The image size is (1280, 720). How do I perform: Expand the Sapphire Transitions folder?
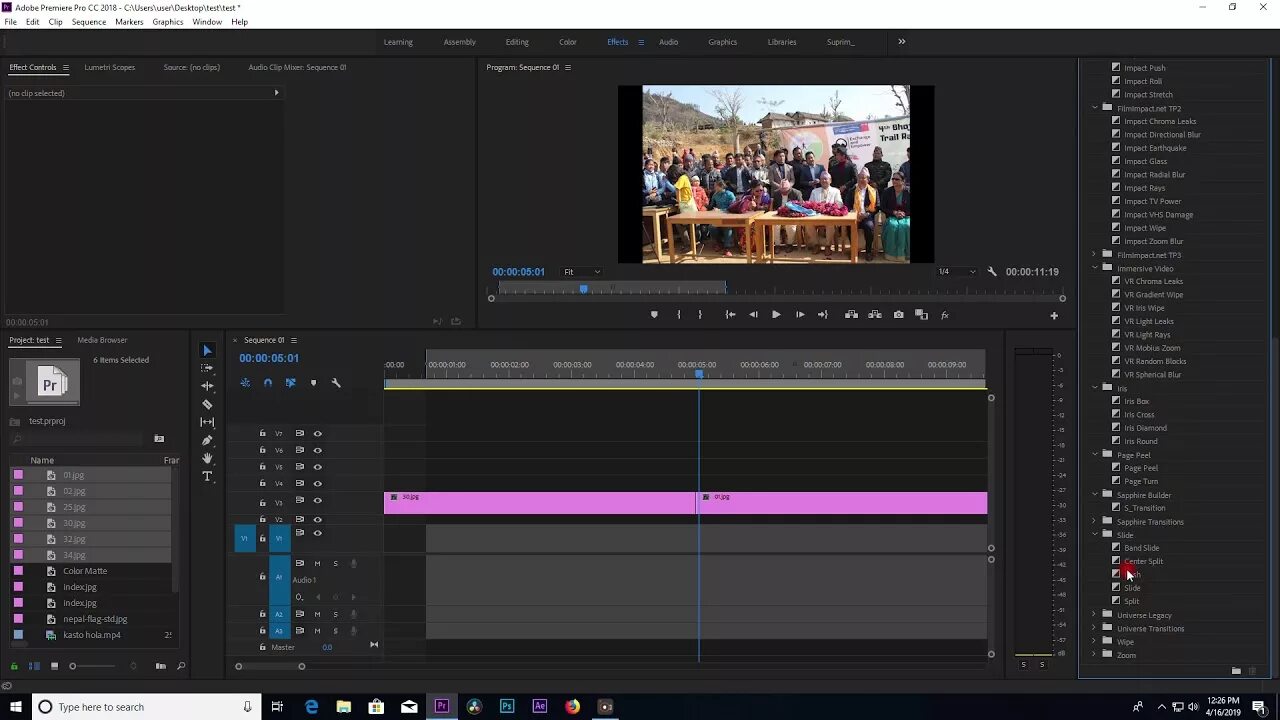pyautogui.click(x=1095, y=521)
